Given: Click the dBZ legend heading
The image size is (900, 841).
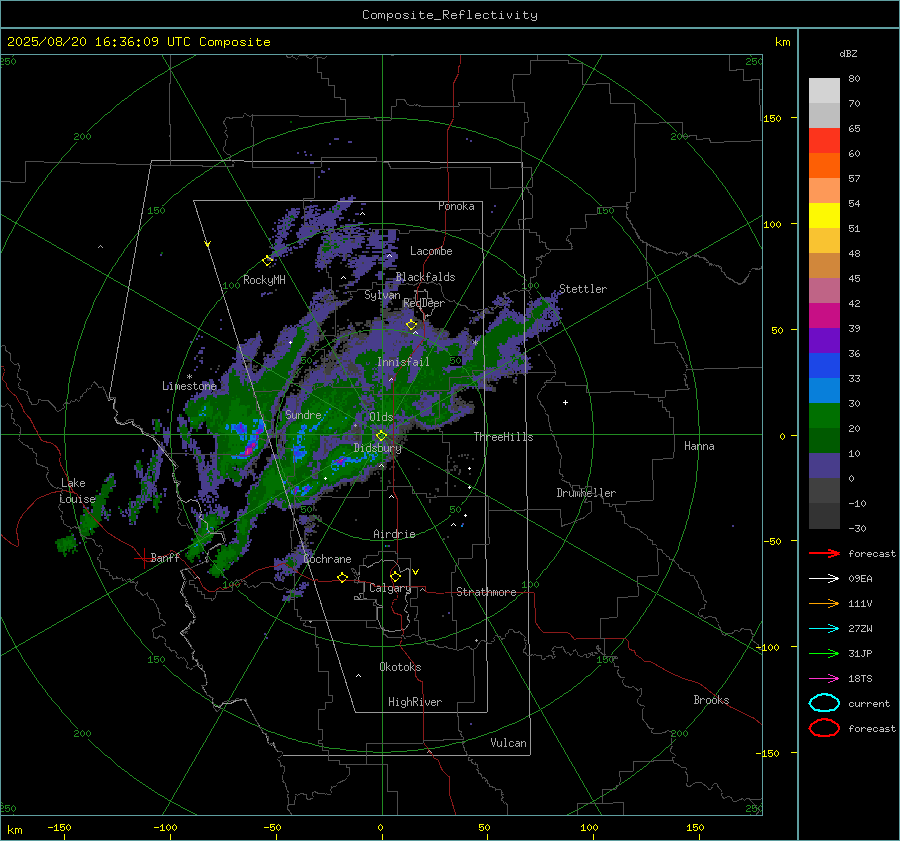Looking at the screenshot, I should (848, 54).
